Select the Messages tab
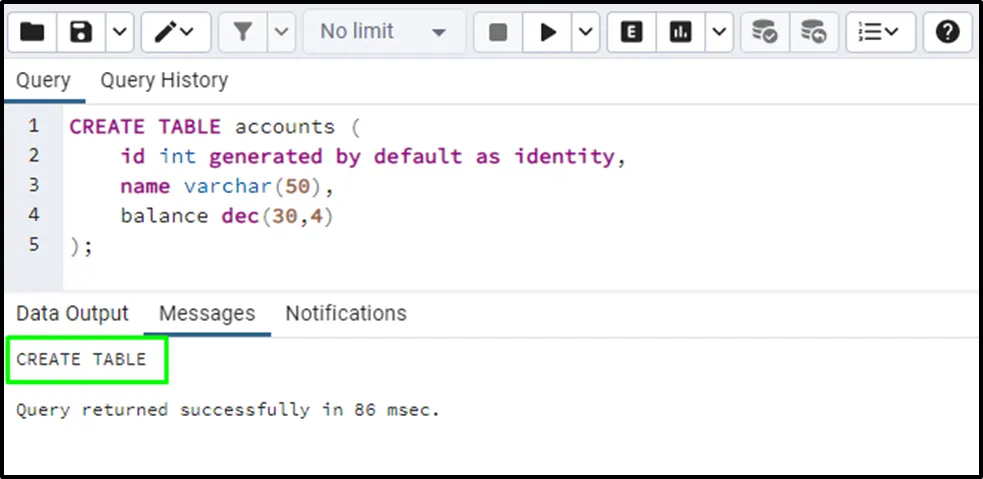 (207, 313)
